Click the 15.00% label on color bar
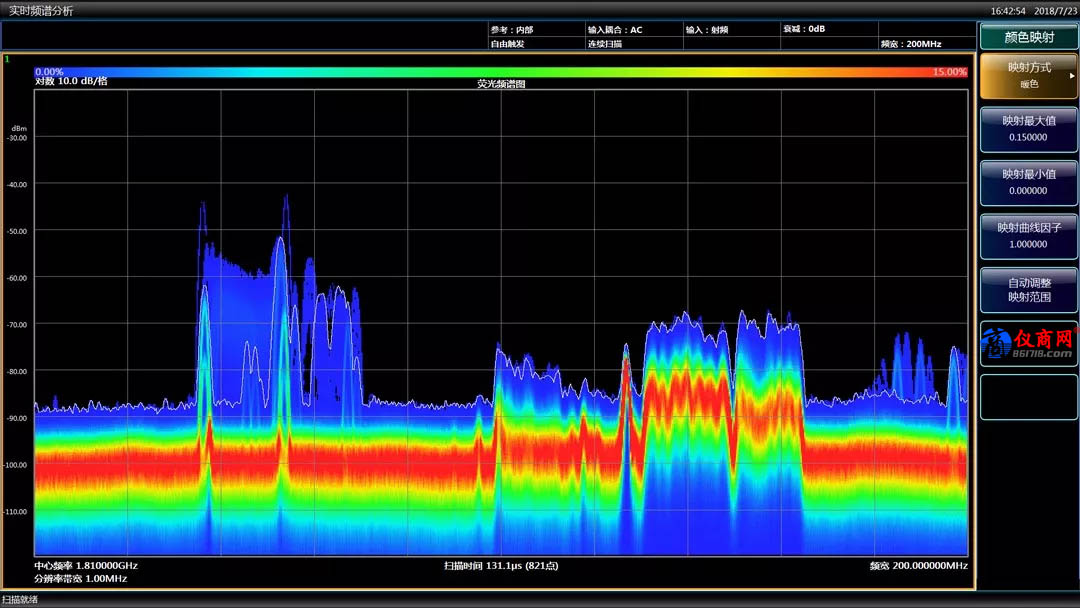The image size is (1080, 608). pyautogui.click(x=950, y=72)
